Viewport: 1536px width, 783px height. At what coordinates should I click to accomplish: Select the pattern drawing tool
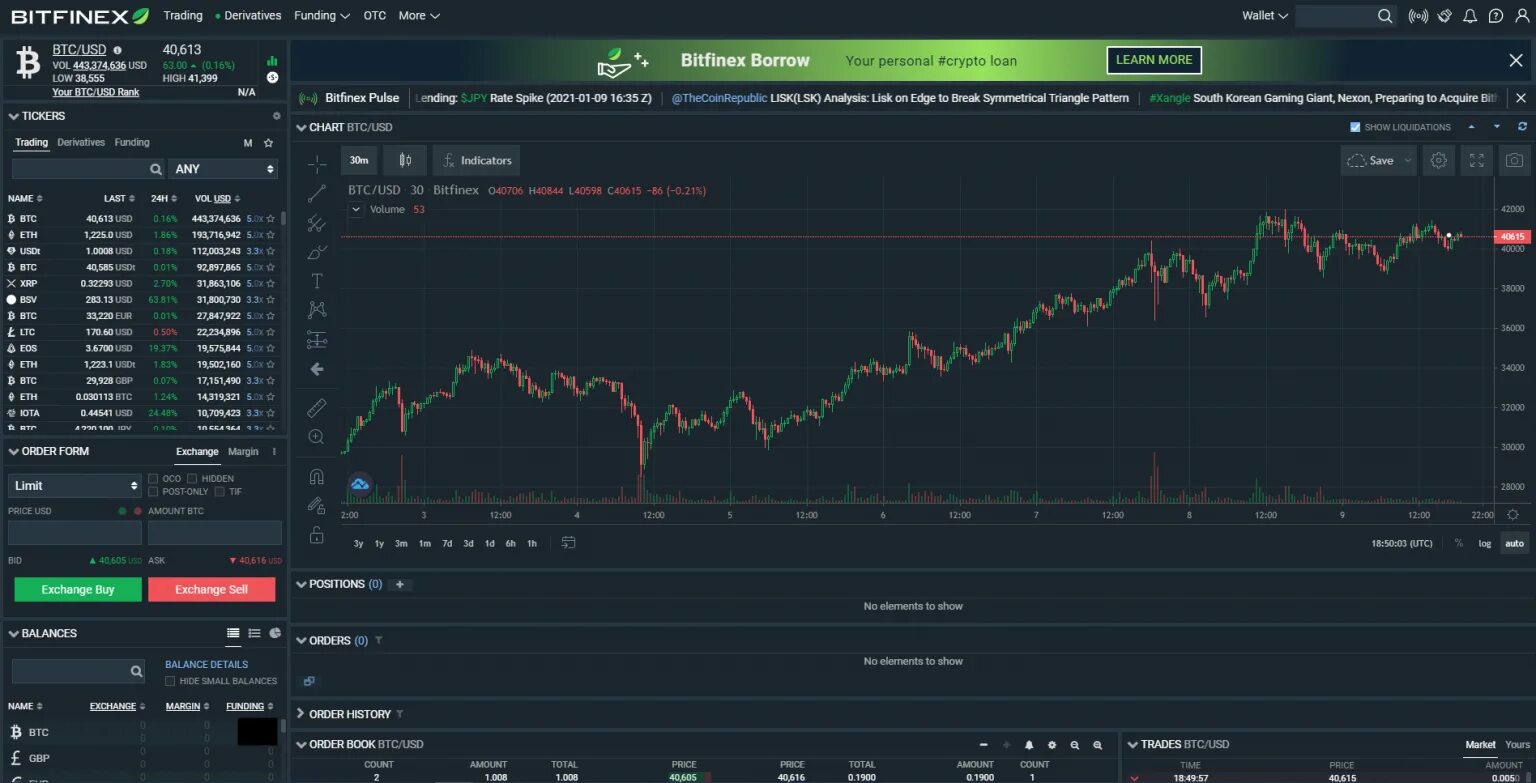coord(317,310)
